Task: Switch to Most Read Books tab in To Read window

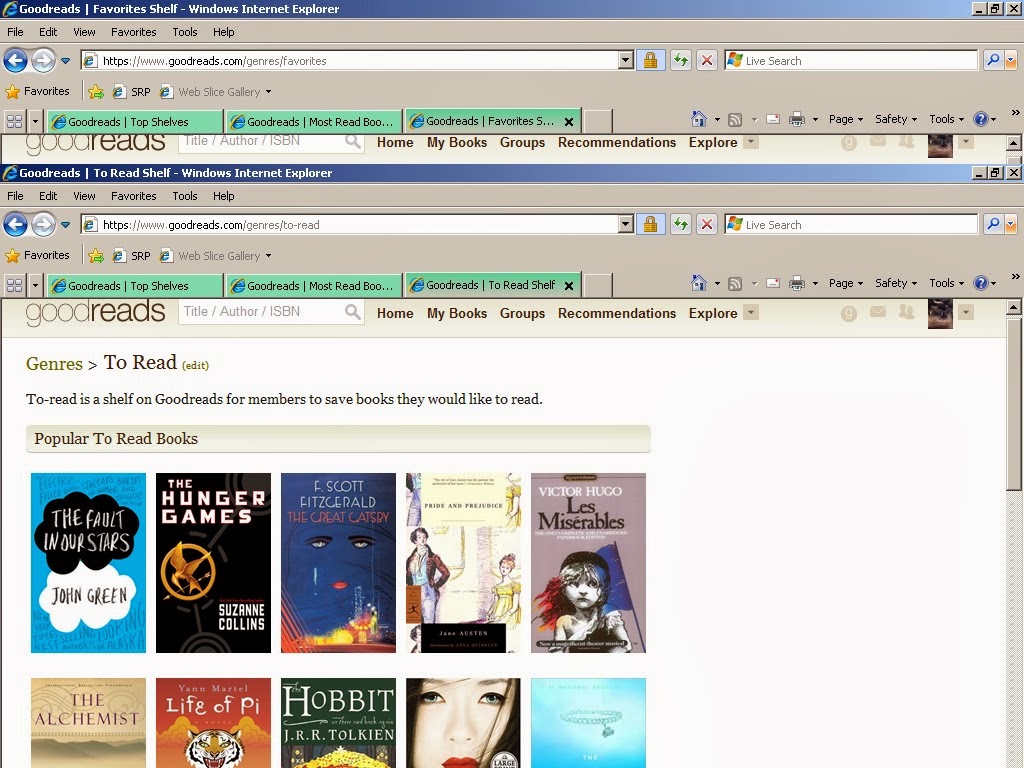Action: 313,285
